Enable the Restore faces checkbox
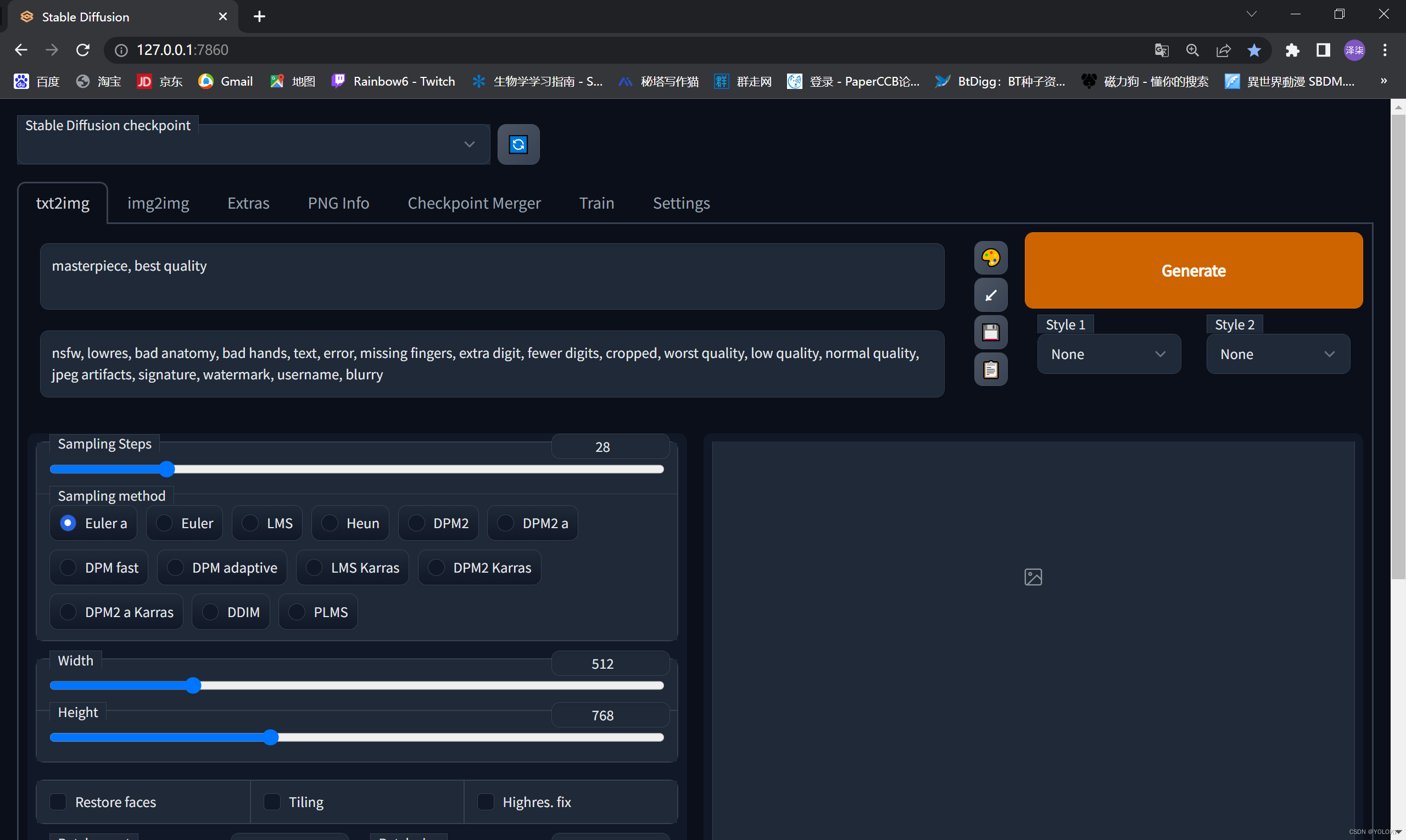 pyautogui.click(x=58, y=802)
